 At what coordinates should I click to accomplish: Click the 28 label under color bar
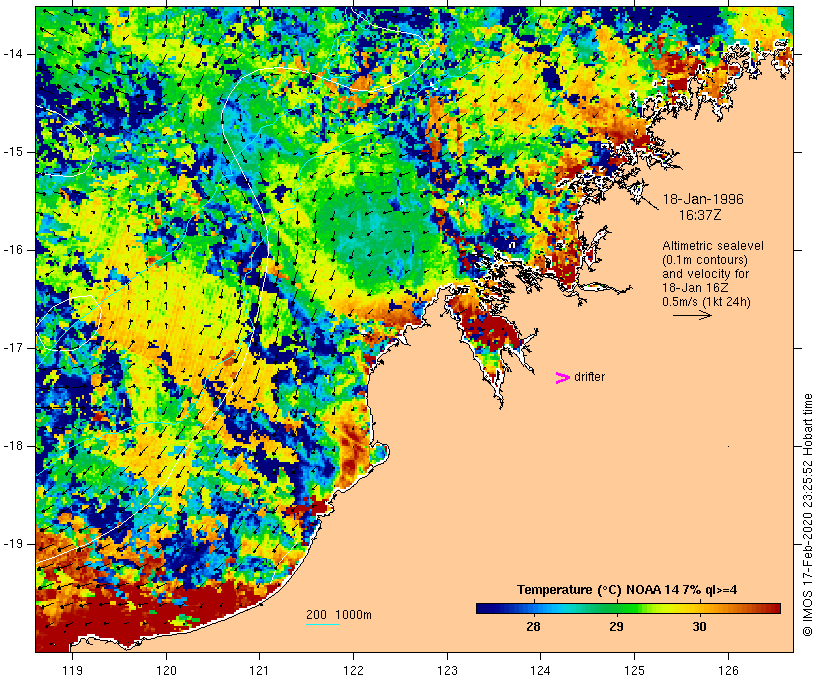coord(533,626)
